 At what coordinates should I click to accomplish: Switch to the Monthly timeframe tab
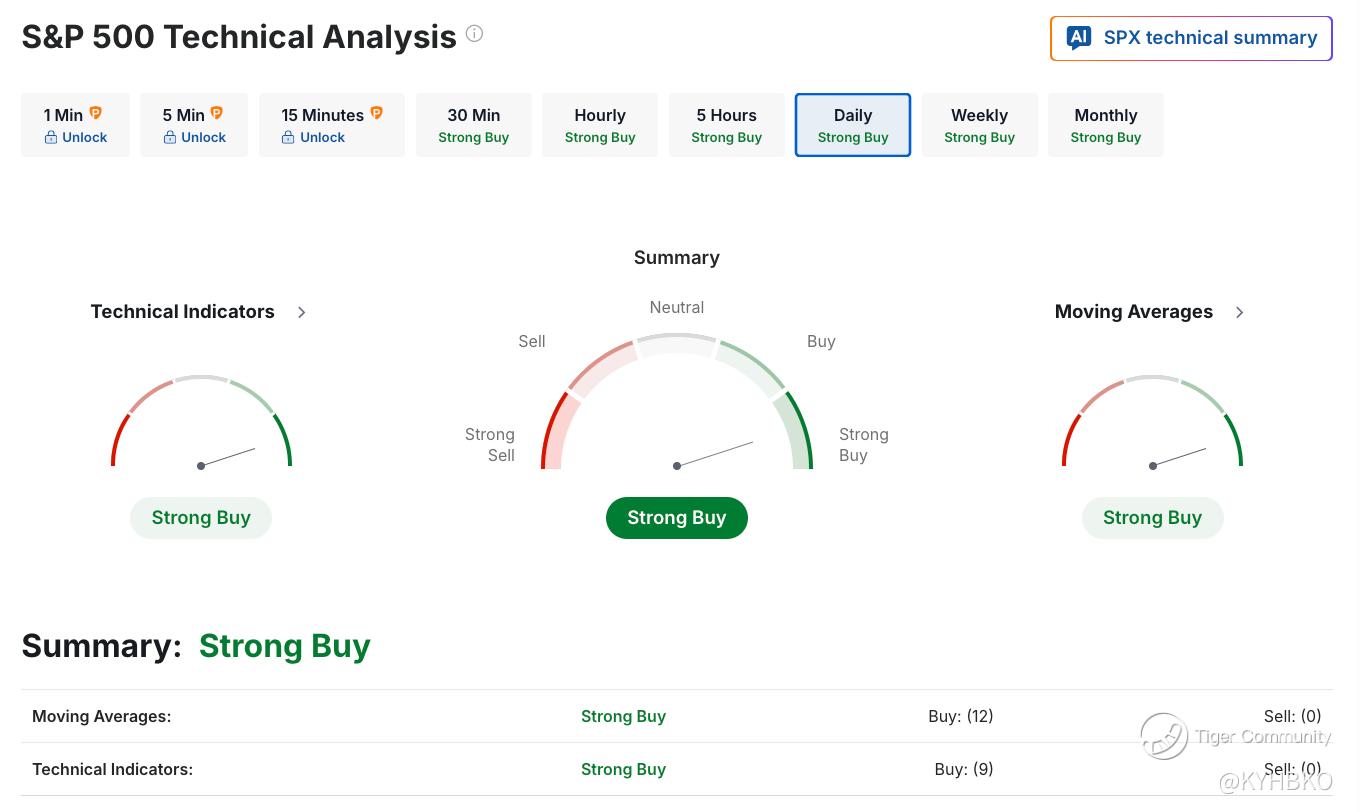pos(1105,125)
